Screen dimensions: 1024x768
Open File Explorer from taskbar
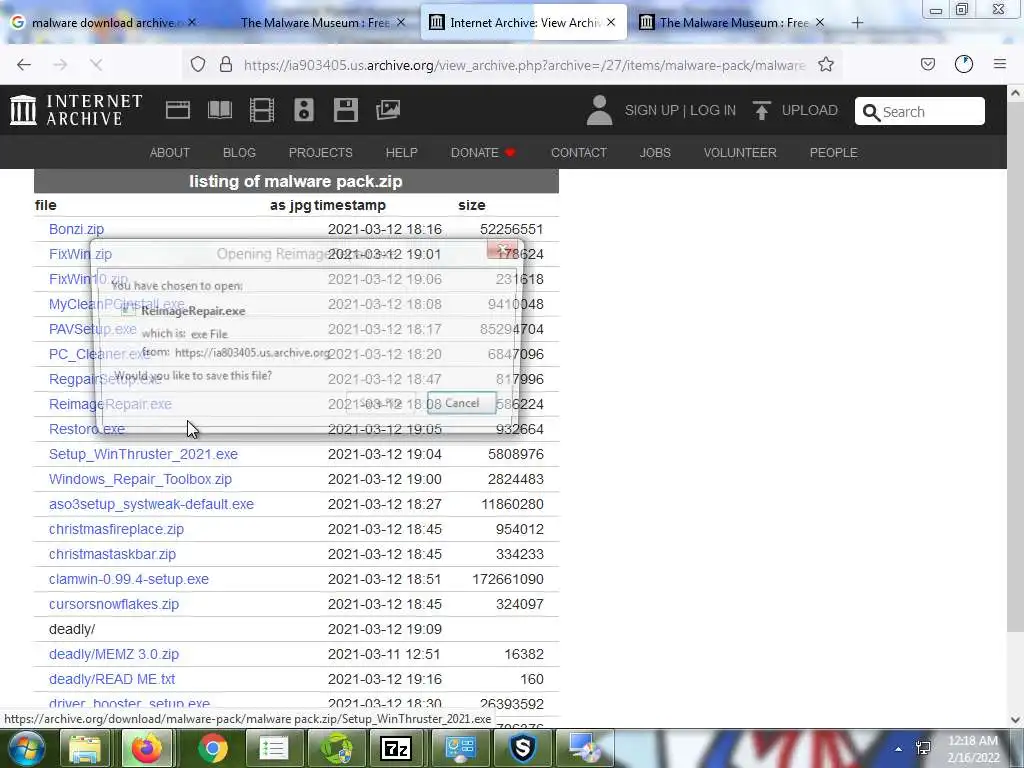pos(85,748)
